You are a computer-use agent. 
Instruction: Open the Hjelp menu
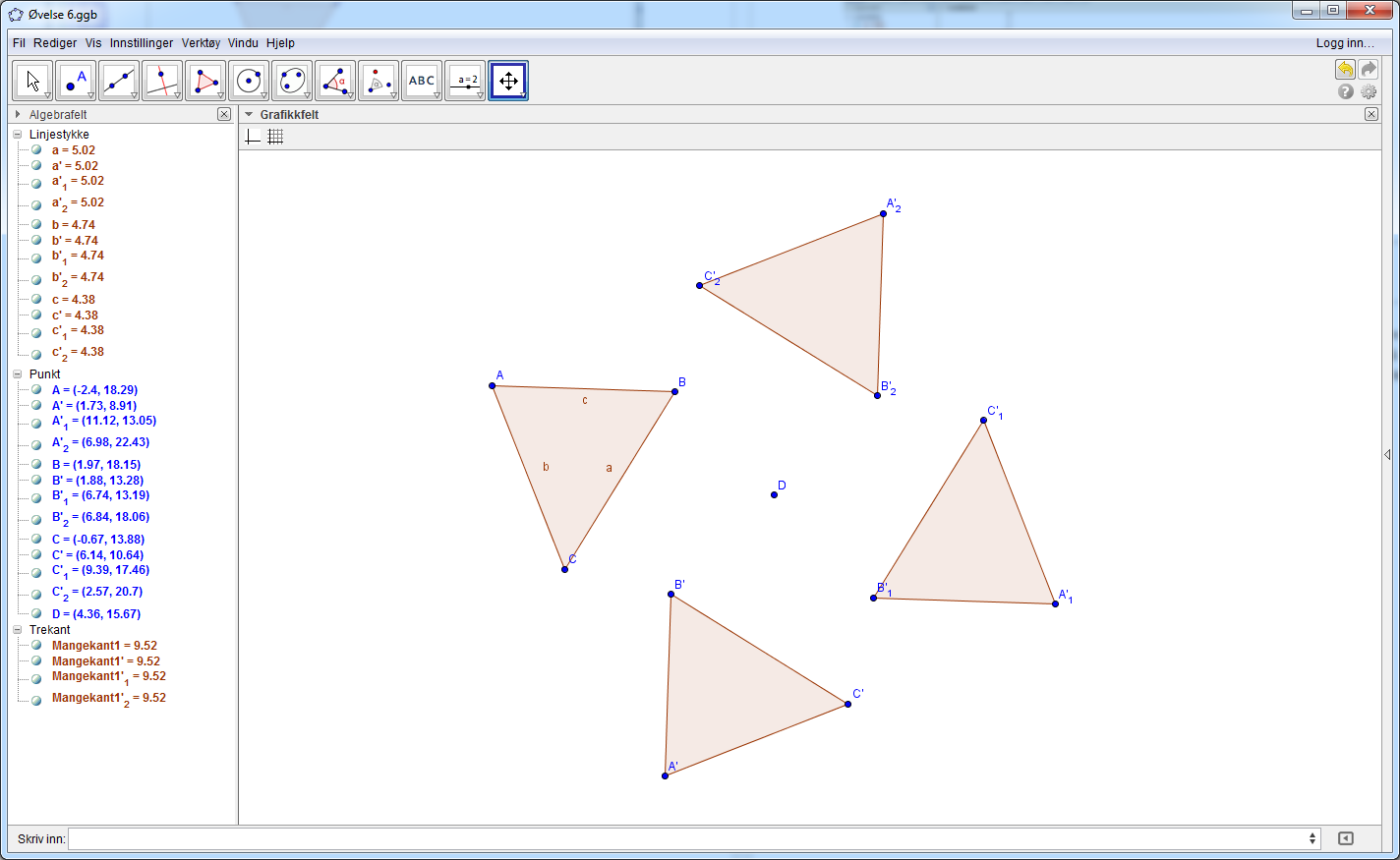[280, 43]
